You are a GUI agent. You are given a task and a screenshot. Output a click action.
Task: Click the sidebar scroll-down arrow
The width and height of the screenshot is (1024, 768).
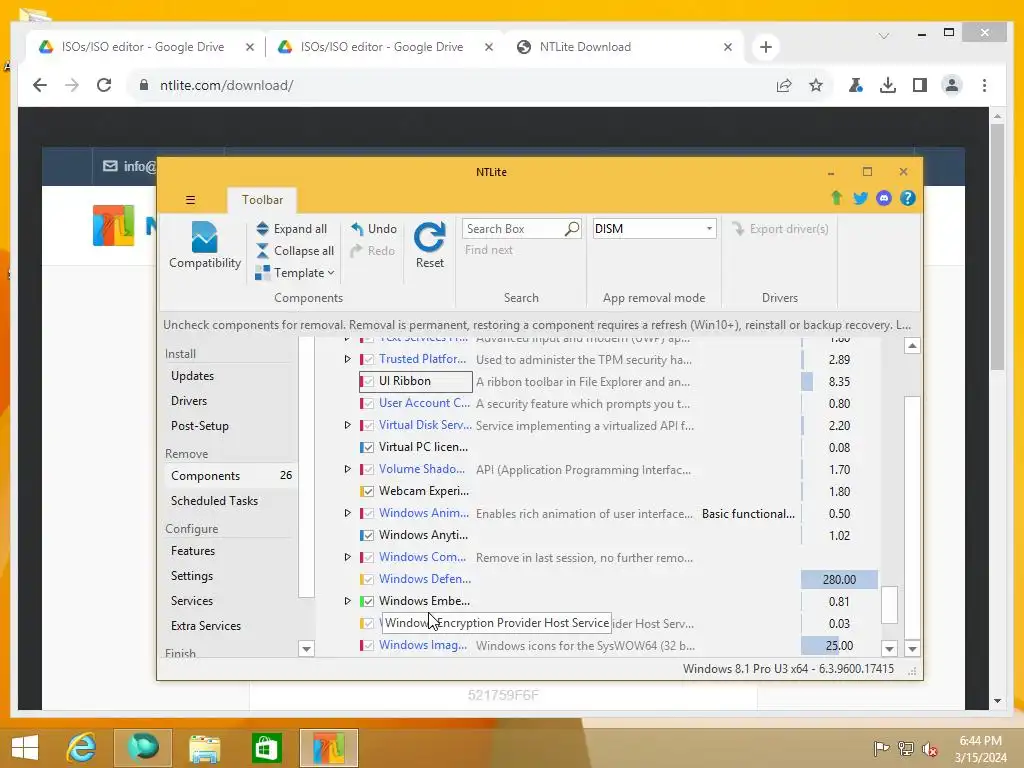(306, 648)
